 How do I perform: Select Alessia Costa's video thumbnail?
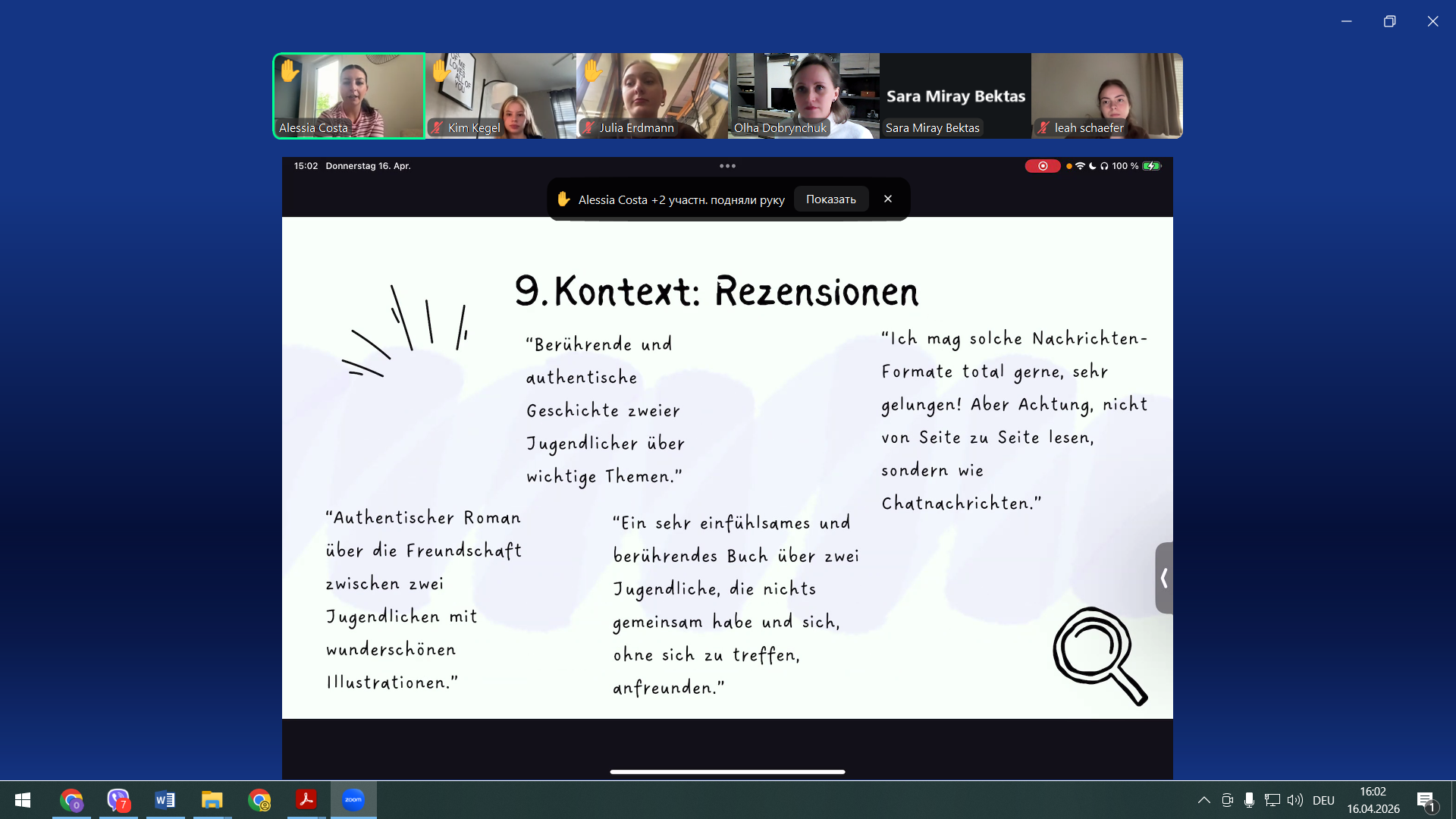pos(349,96)
